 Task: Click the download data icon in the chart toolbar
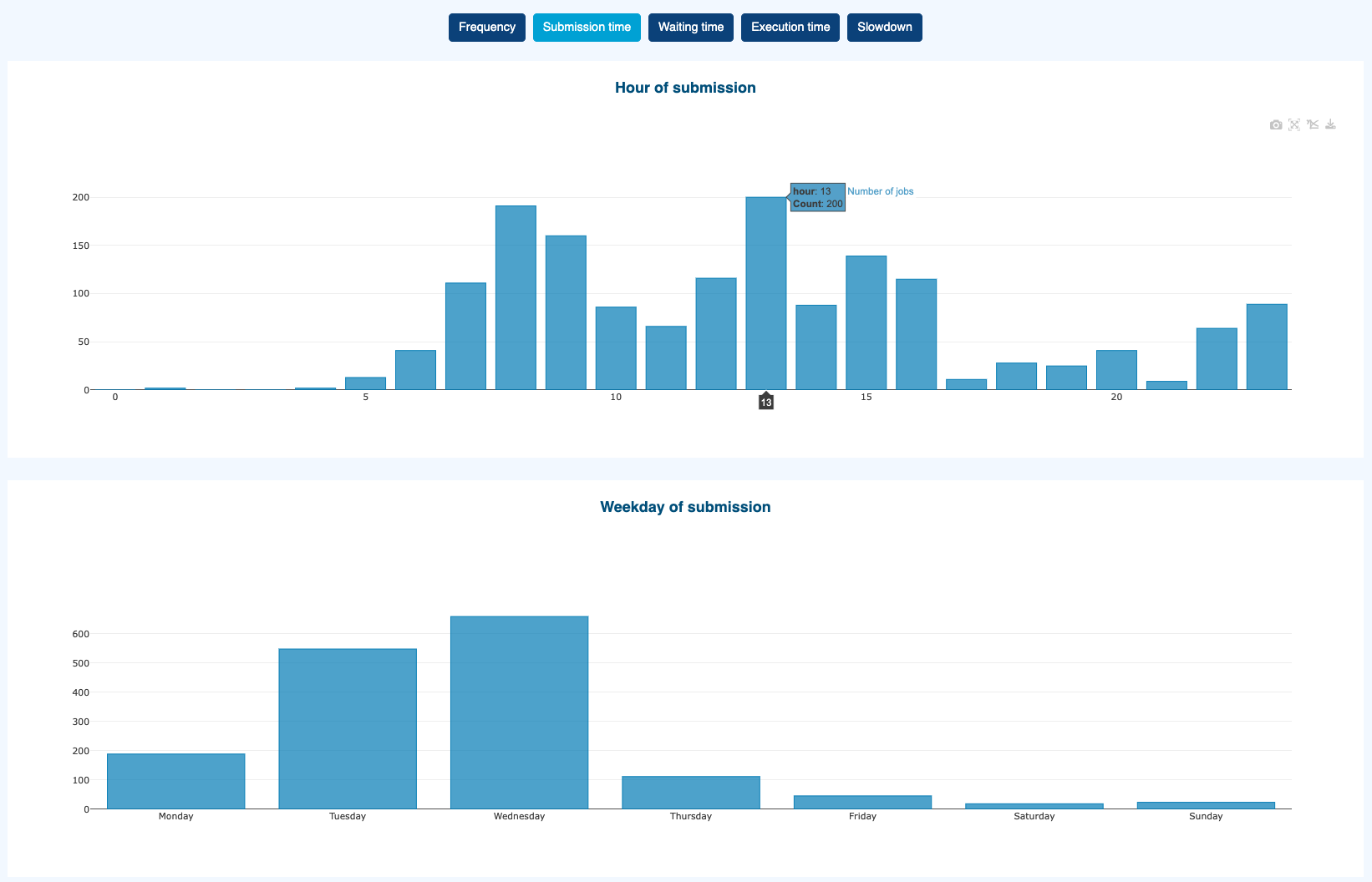[x=1331, y=124]
